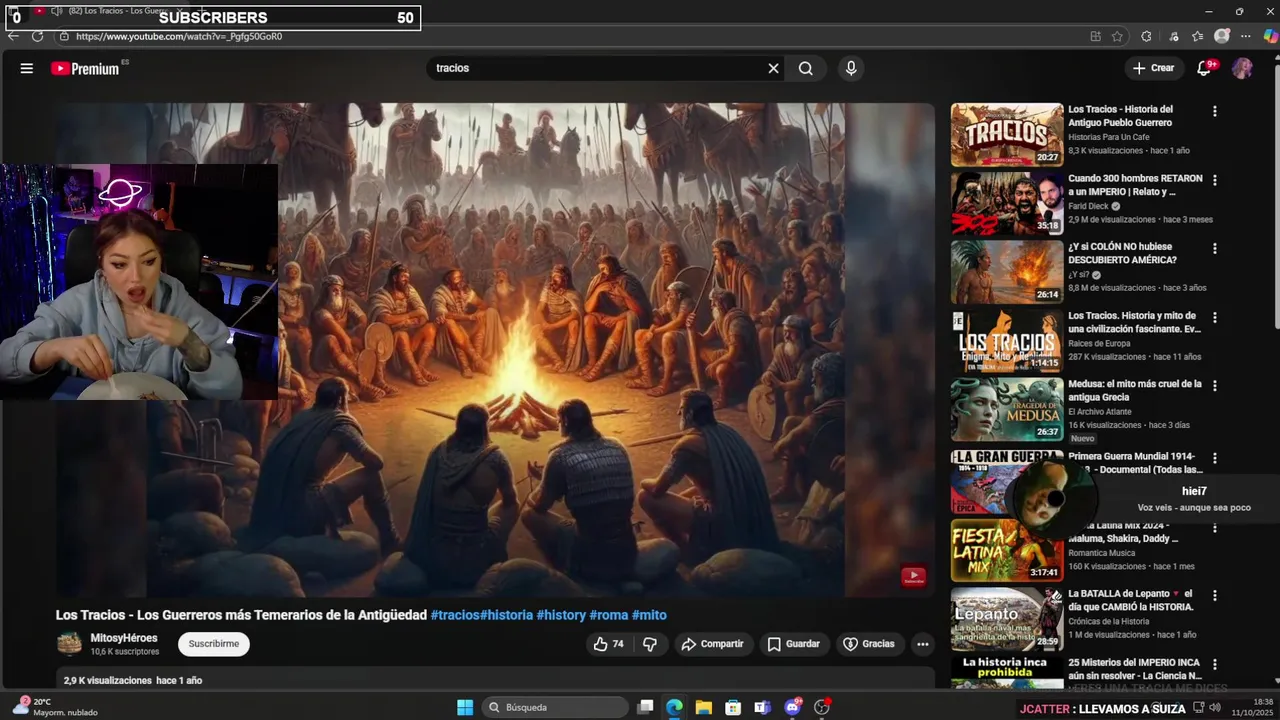Add page to favorites with star icon
This screenshot has width=1280, height=720.
point(1117,36)
